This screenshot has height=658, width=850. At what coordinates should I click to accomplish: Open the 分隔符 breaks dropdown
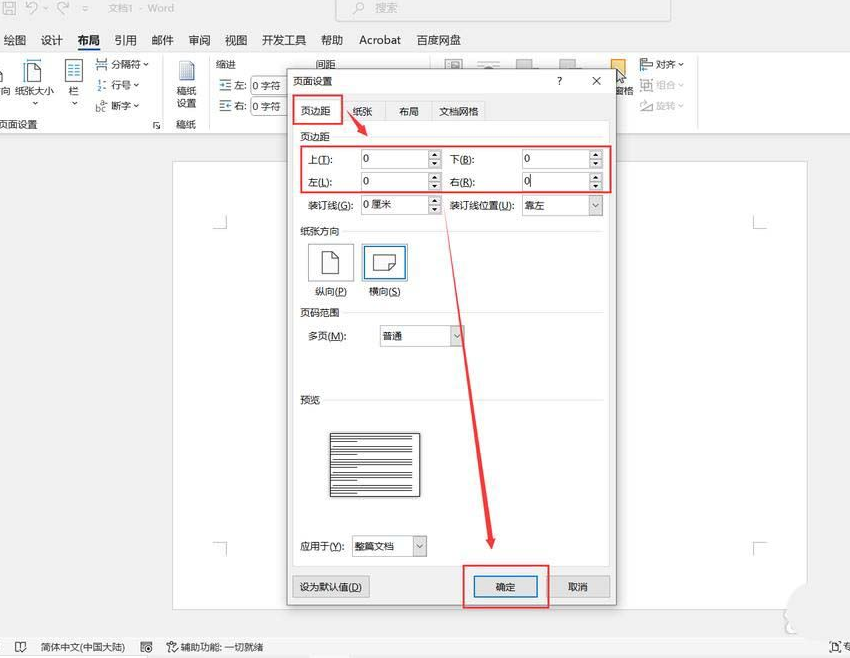(x=122, y=64)
